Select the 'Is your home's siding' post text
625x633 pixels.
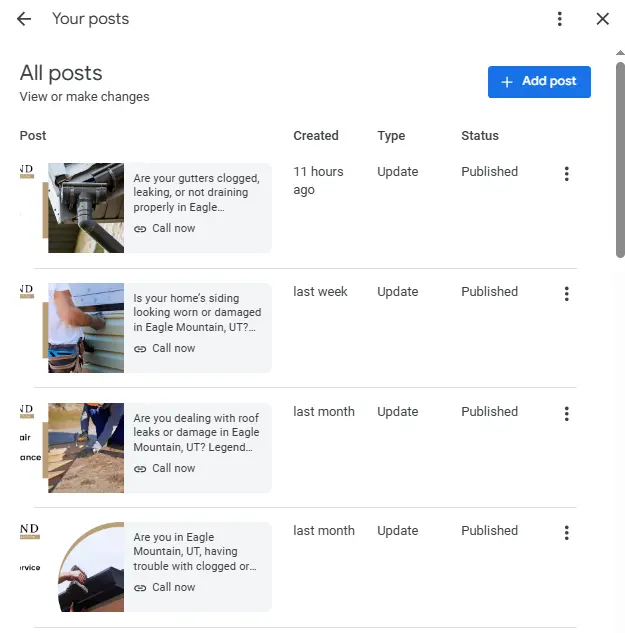tap(196, 313)
